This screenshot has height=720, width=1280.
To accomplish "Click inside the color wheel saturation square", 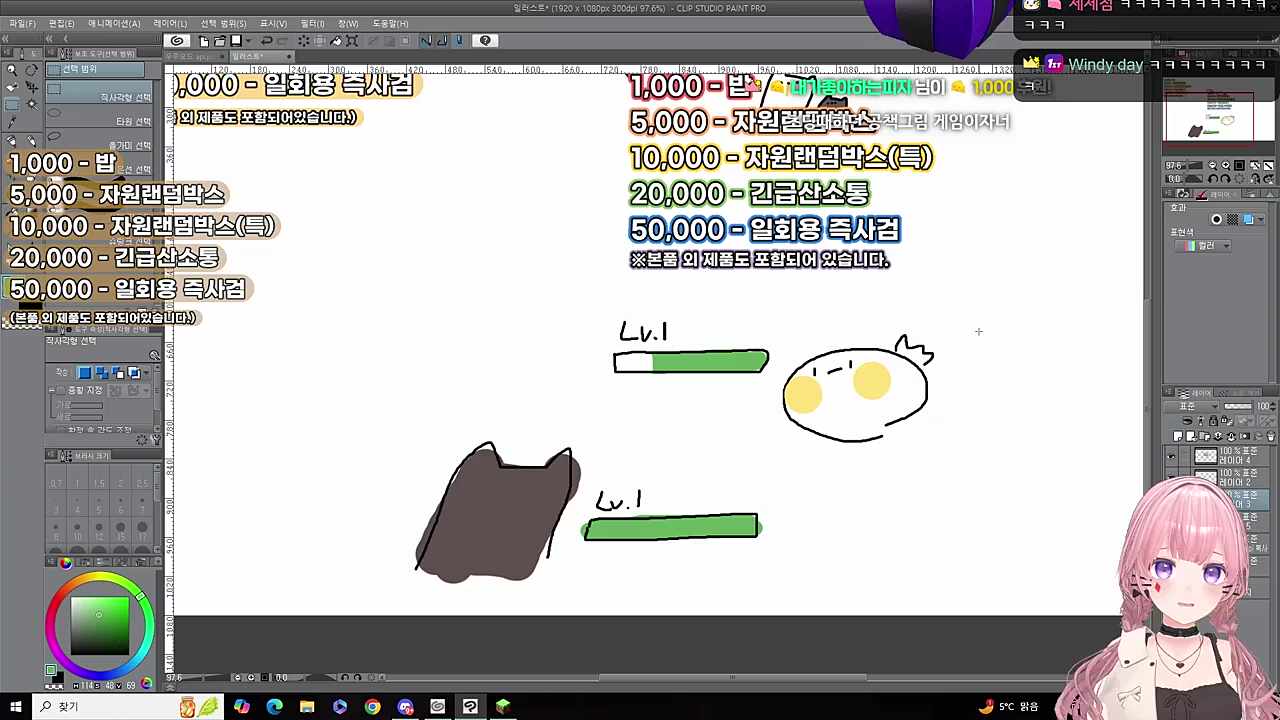I will pyautogui.click(x=99, y=625).
